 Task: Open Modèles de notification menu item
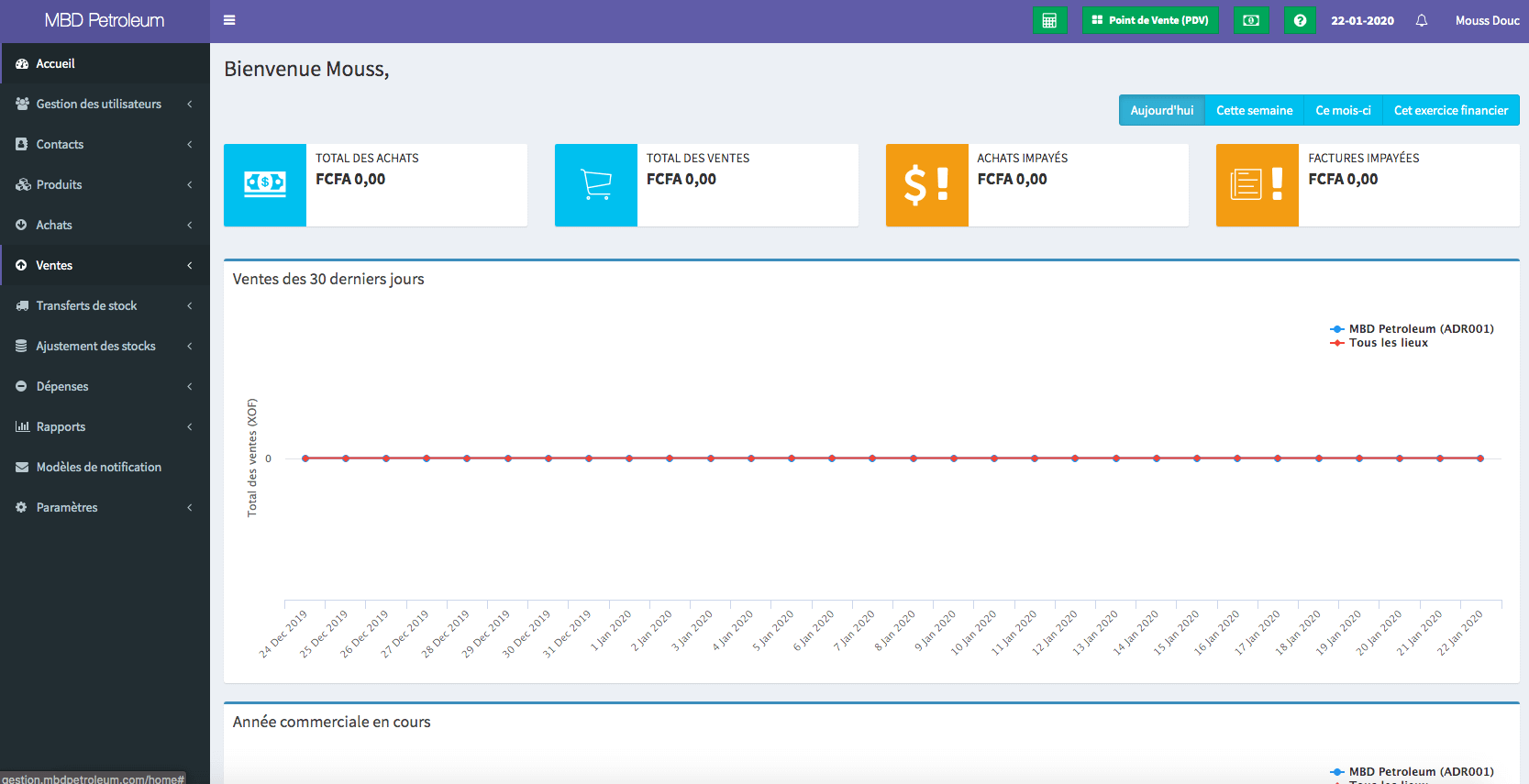98,467
